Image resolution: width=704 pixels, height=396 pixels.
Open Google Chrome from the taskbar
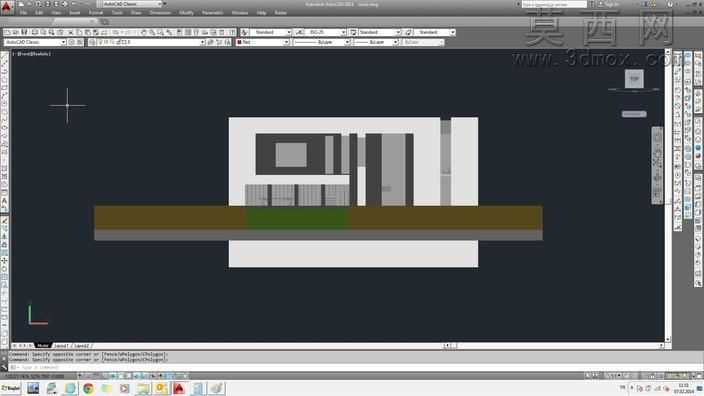coord(88,388)
